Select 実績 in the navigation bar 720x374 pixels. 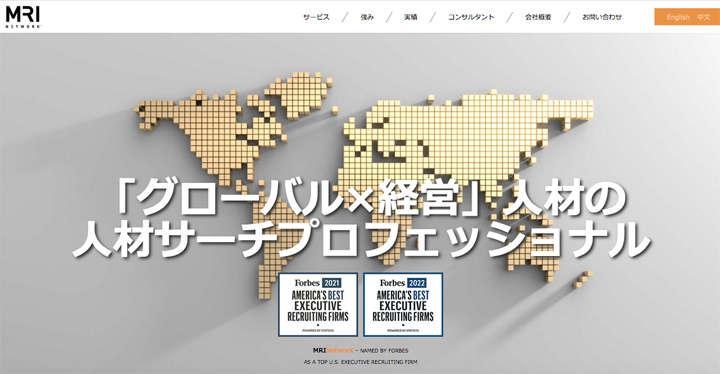(411, 17)
